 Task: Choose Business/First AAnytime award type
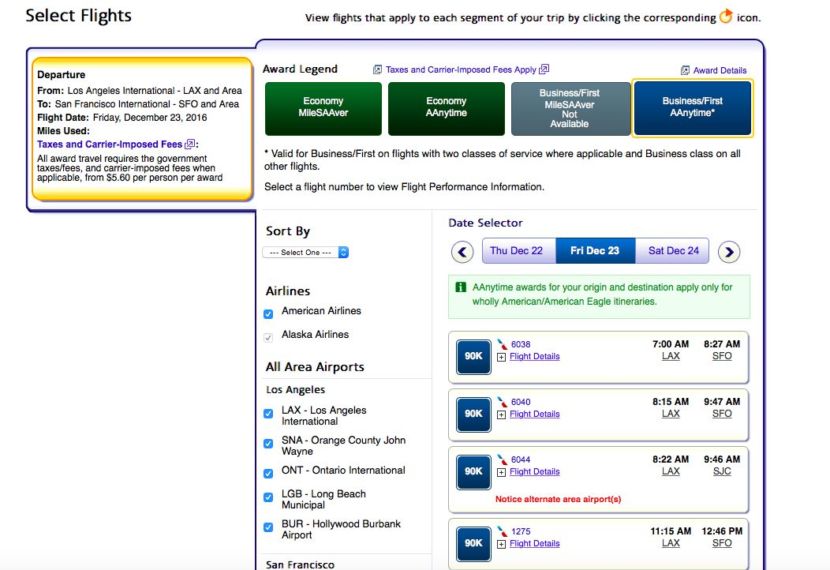(x=692, y=108)
